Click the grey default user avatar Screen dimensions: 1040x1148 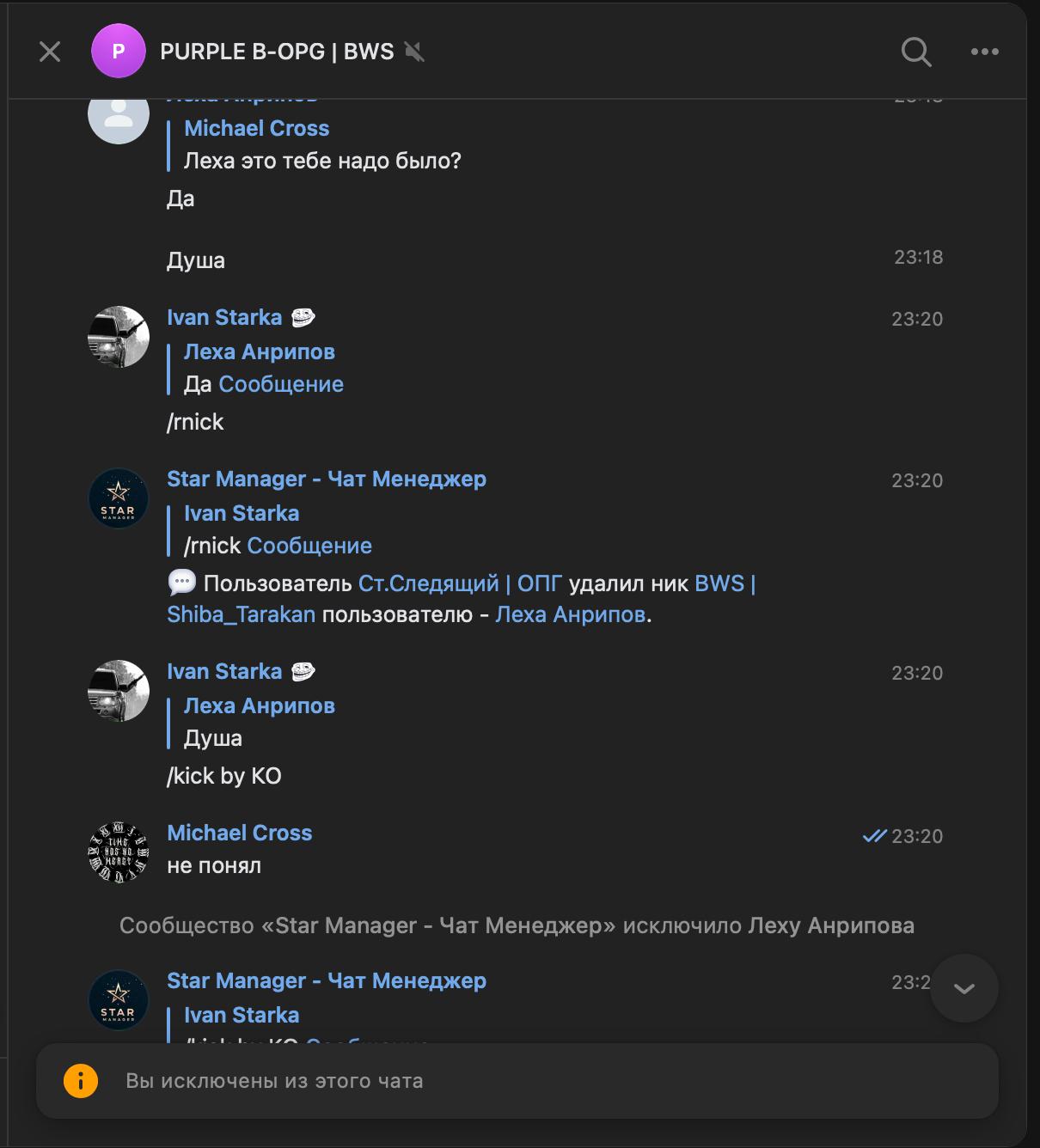119,114
